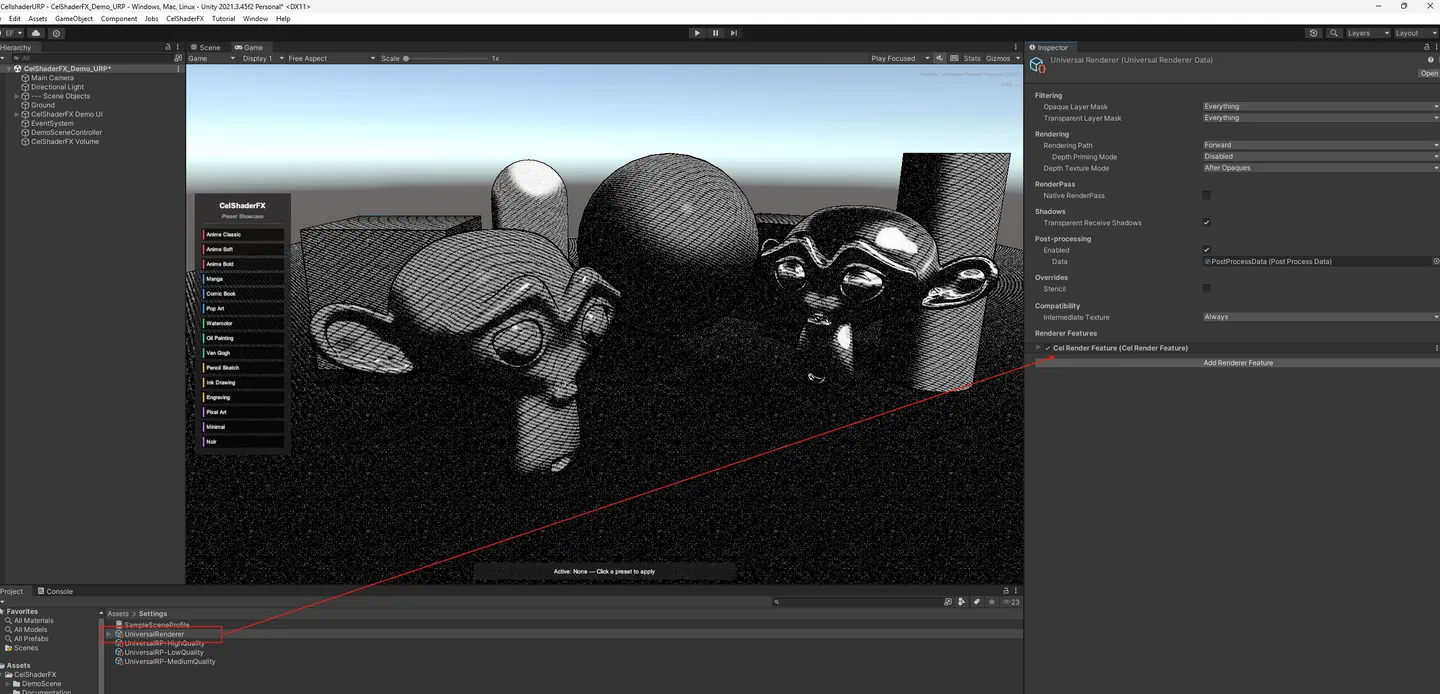Toggle Native RenderPass checkbox
The width and height of the screenshot is (1440, 694).
pyautogui.click(x=1206, y=195)
